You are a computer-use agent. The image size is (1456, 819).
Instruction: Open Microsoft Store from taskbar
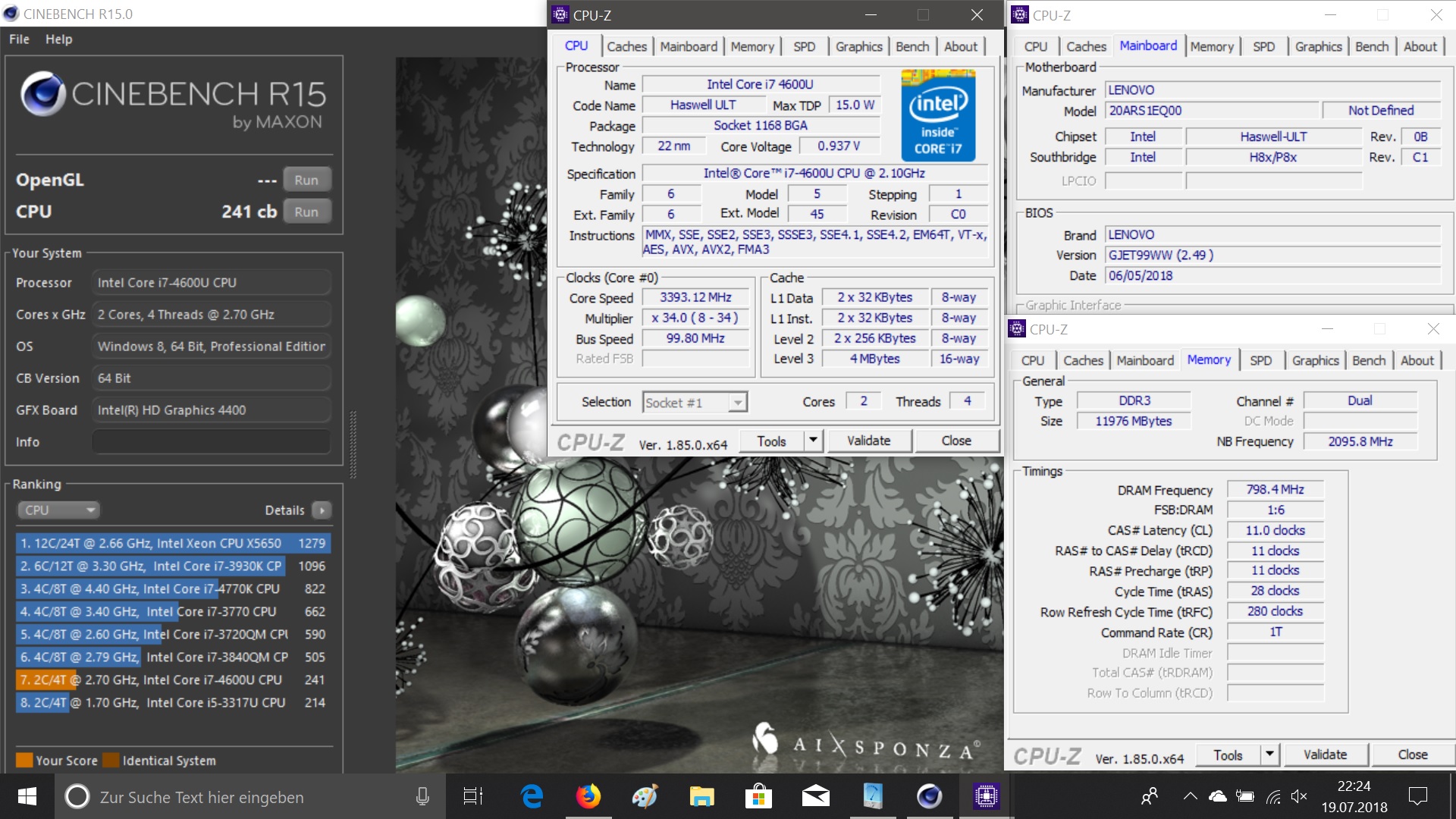758,797
